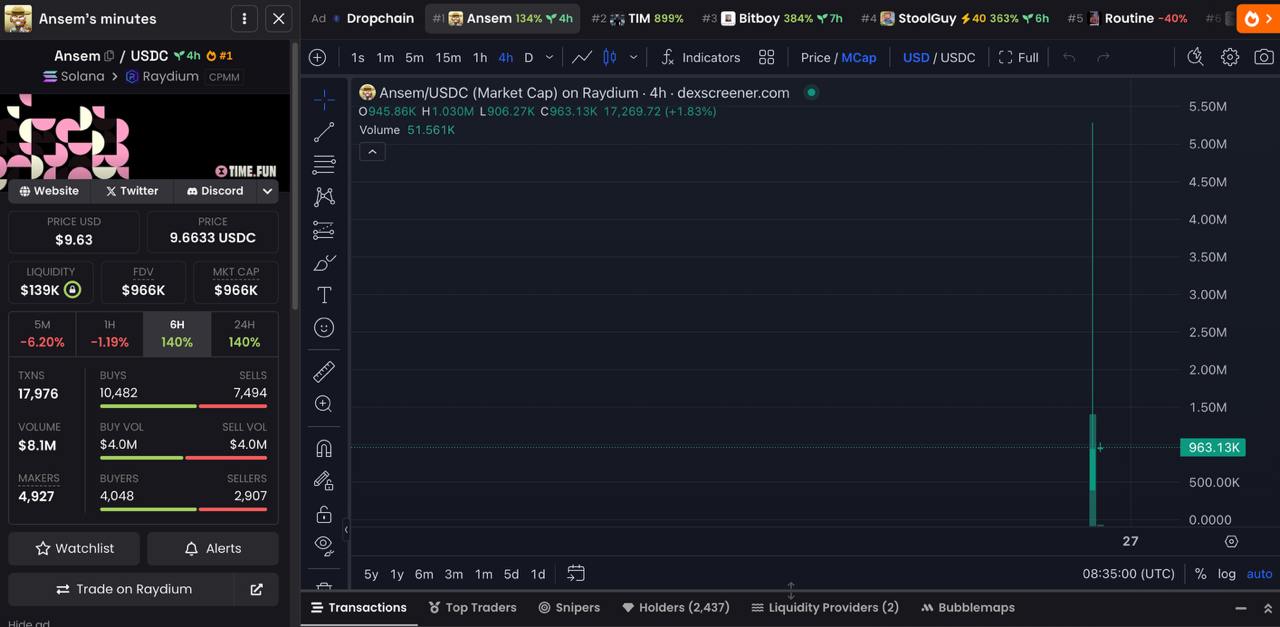Screen dimensions: 1280x627
Task: Toggle log scale mode
Action: [x=1227, y=574]
